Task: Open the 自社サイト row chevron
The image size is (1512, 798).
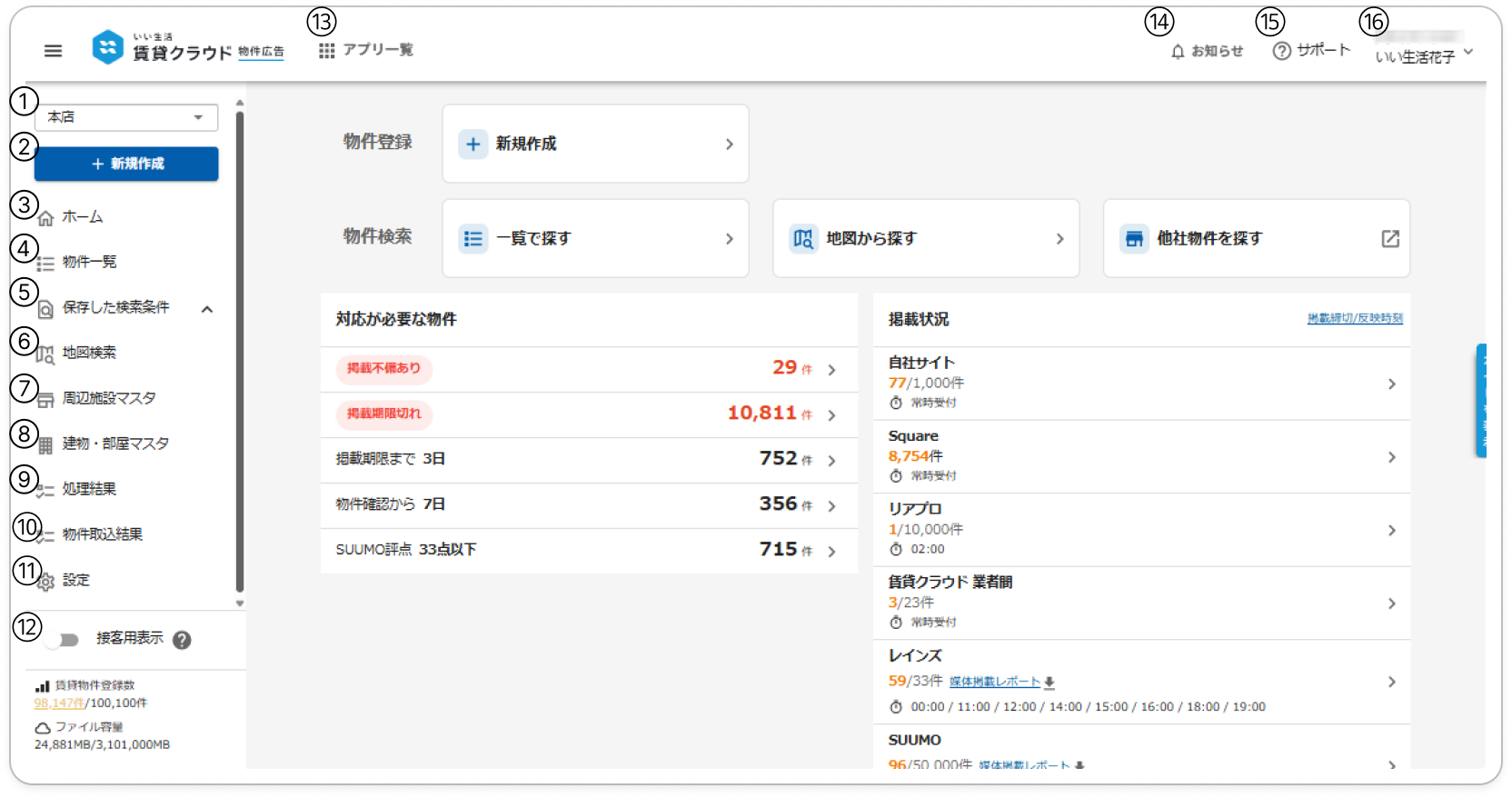Action: coord(1392,384)
